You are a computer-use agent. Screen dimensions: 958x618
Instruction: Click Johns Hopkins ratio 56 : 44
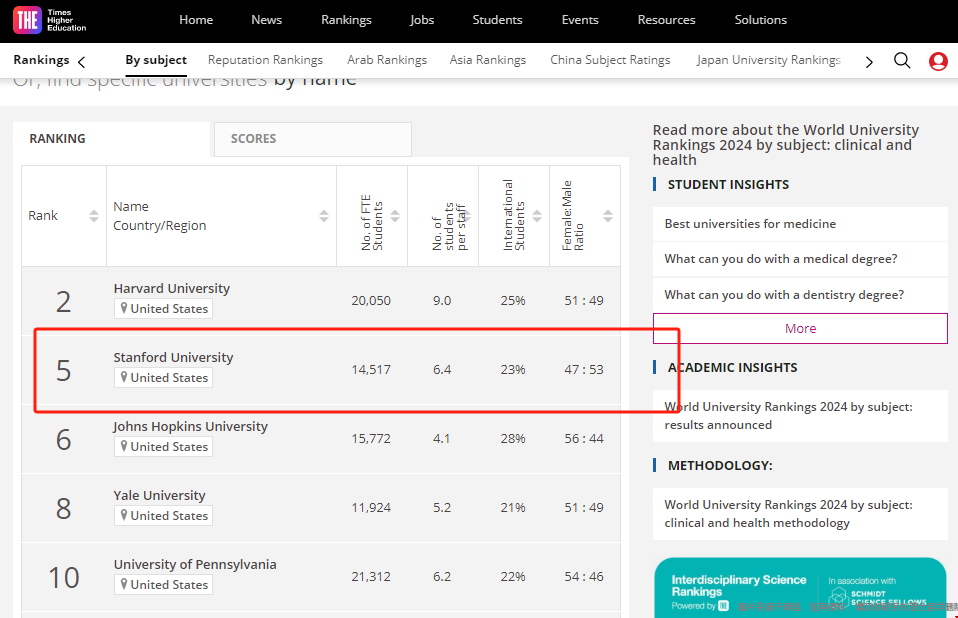pos(583,438)
